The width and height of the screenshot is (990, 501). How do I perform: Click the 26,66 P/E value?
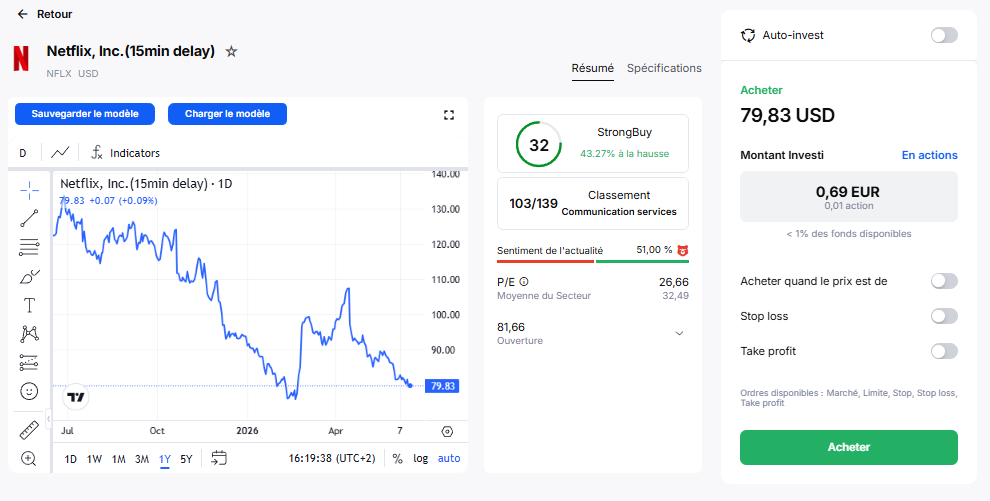click(x=674, y=282)
